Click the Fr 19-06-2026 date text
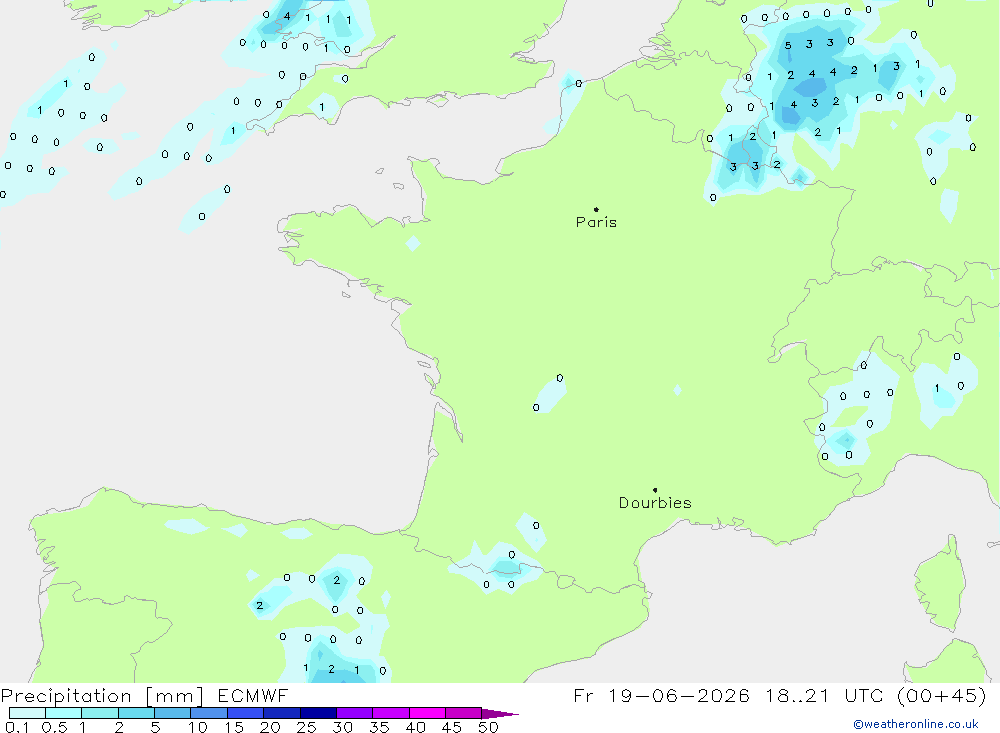Viewport: 1000px width, 733px height. pyautogui.click(x=661, y=695)
